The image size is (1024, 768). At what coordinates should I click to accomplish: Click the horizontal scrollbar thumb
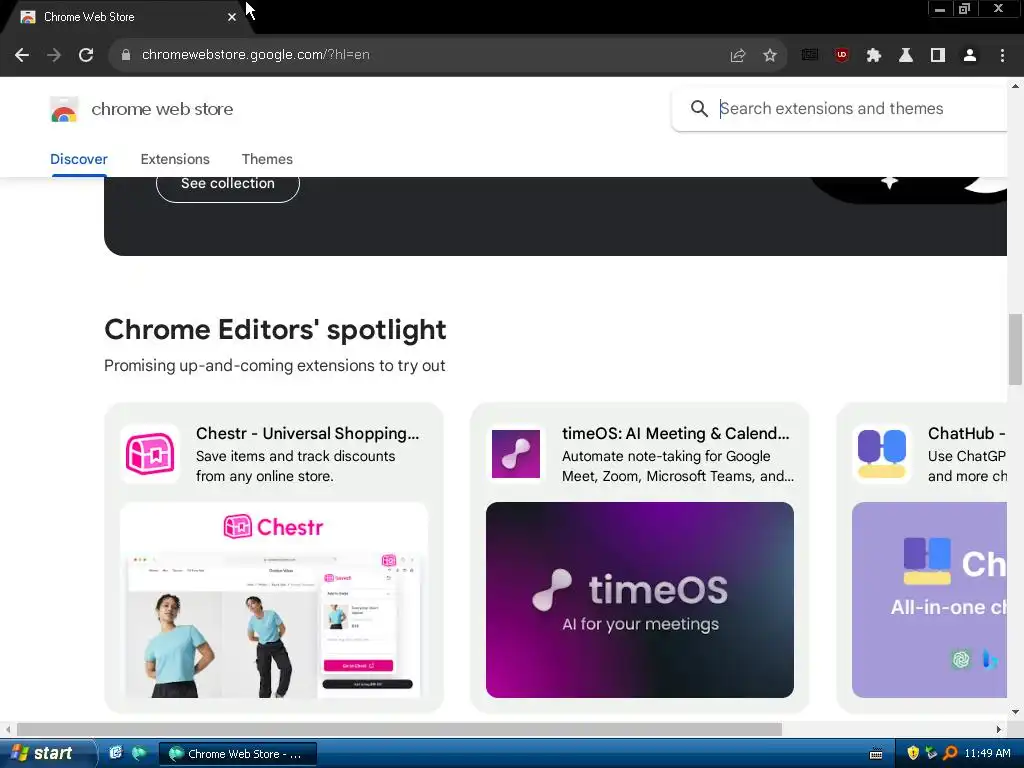399,729
